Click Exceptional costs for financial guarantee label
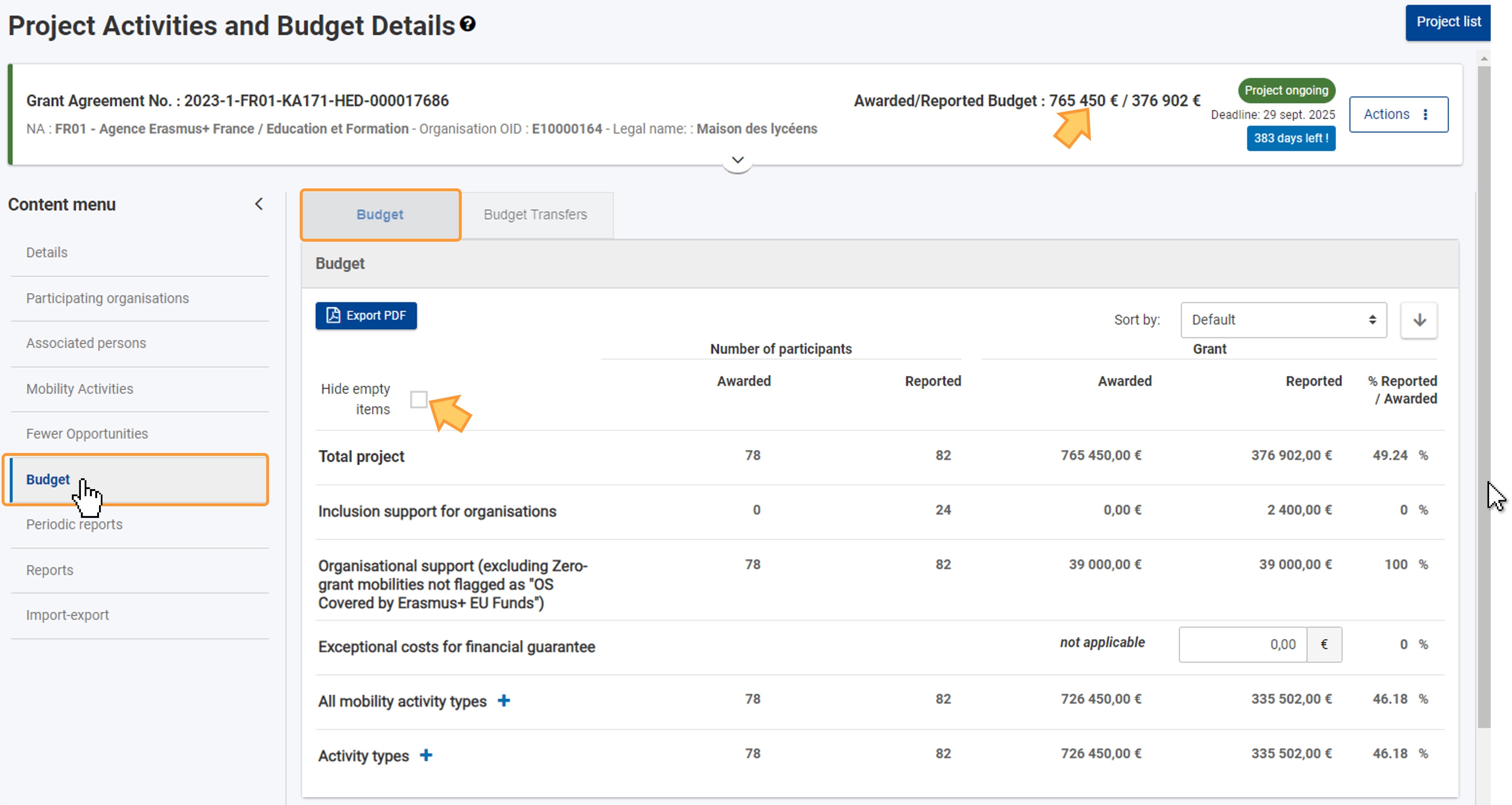Image resolution: width=1512 pixels, height=805 pixels. (457, 647)
